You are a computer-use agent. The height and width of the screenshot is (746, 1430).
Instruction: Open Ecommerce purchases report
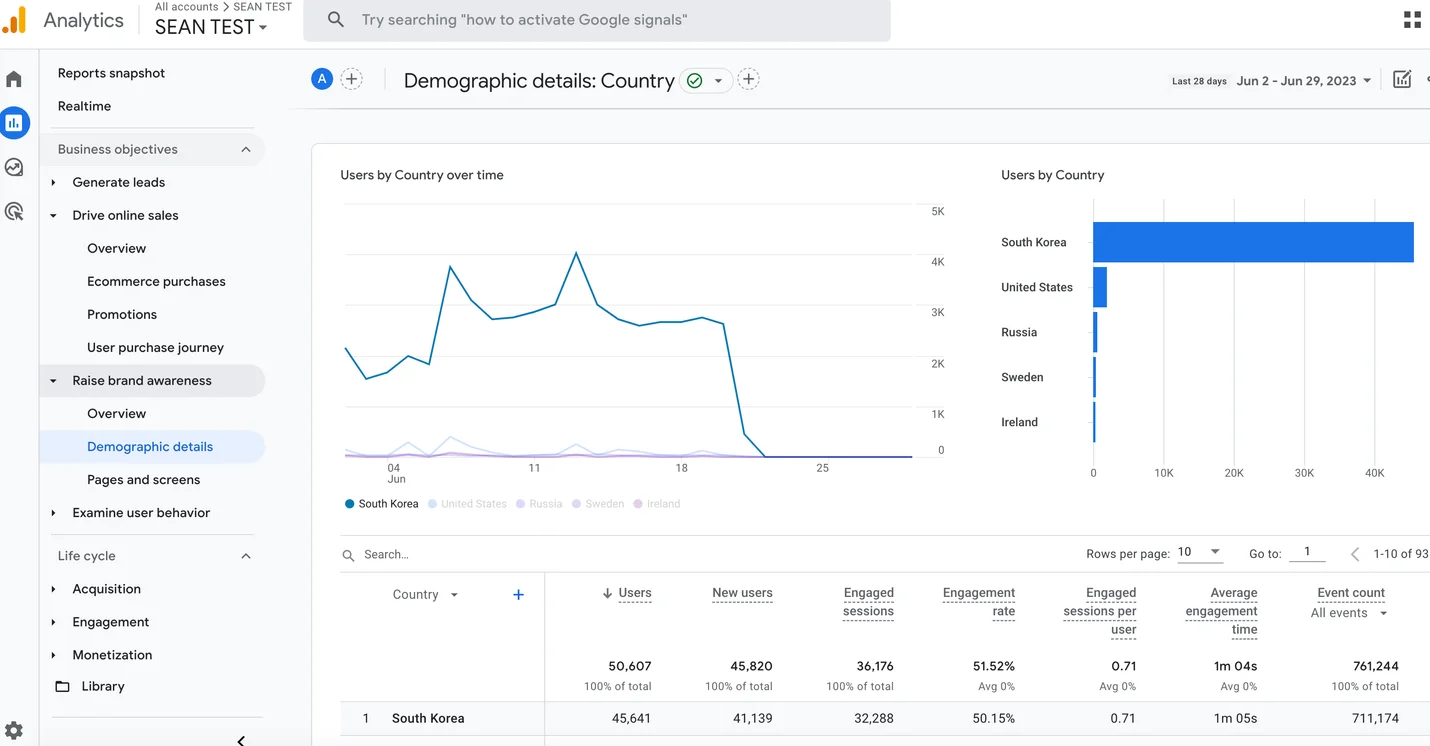click(156, 281)
